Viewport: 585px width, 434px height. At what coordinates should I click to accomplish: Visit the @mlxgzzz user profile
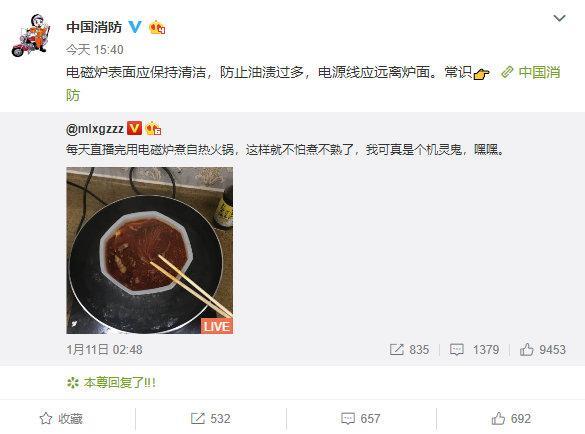(95, 129)
